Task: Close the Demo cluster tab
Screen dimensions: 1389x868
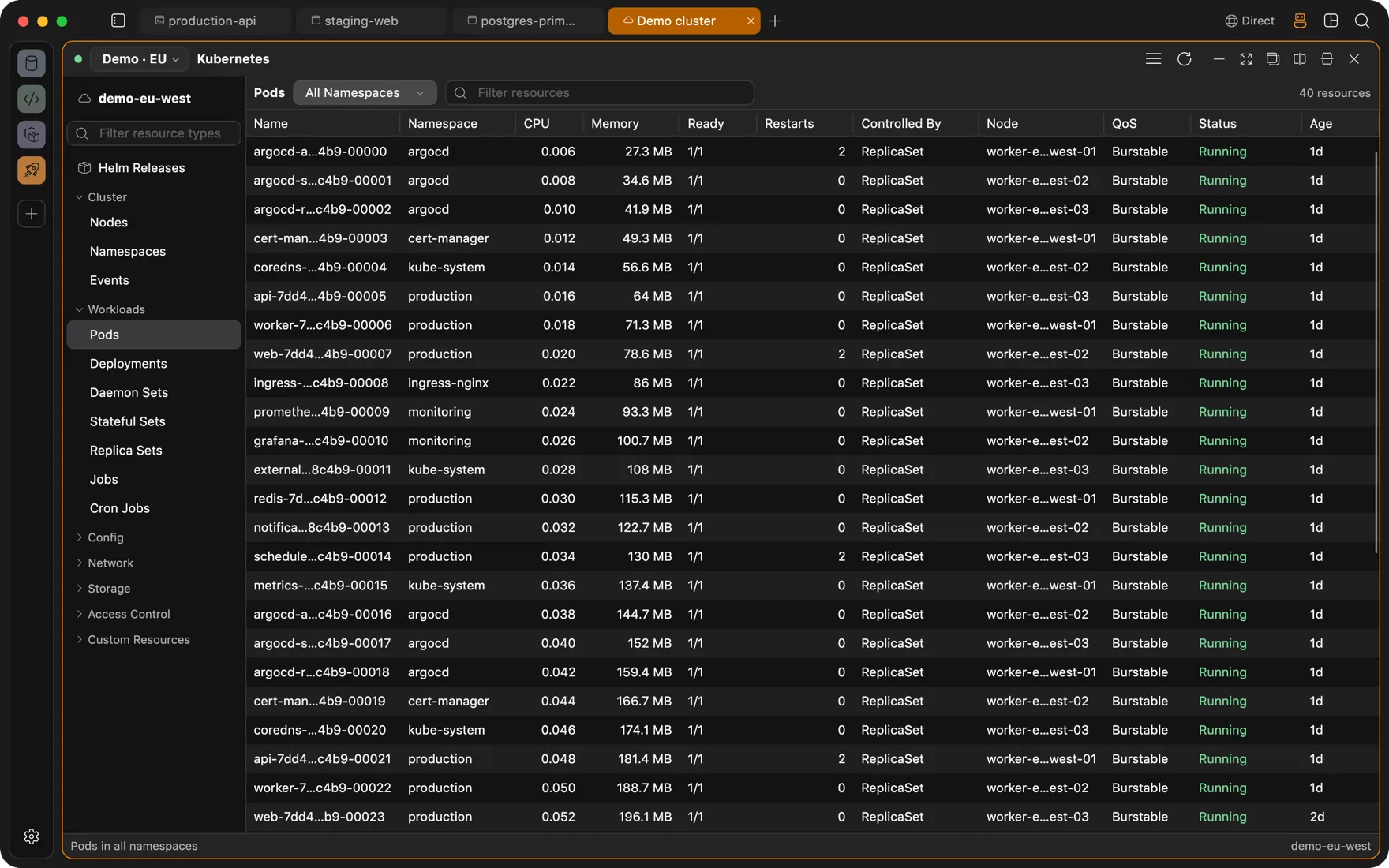Action: click(x=750, y=21)
